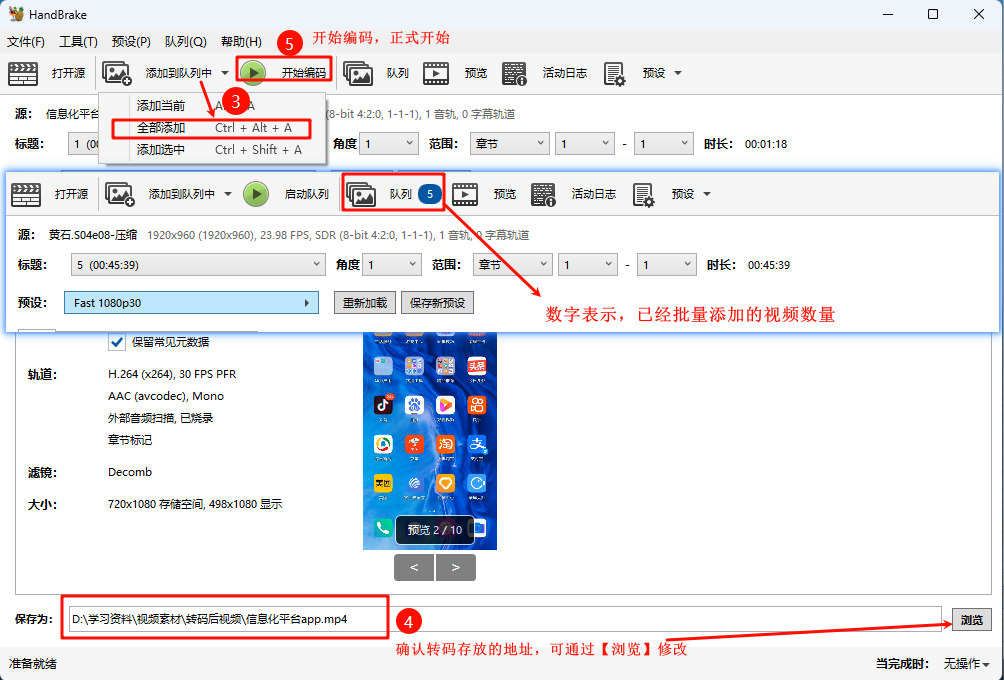Choose 全部添加 from the dropdown menu
This screenshot has height=680, width=1004.
click(211, 128)
